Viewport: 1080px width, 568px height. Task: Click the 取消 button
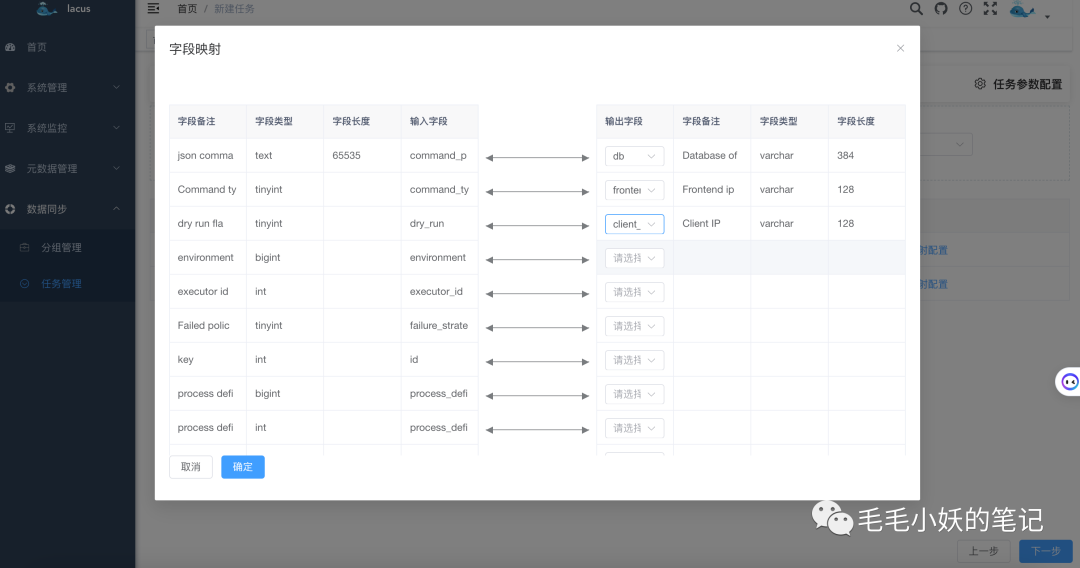(x=191, y=467)
